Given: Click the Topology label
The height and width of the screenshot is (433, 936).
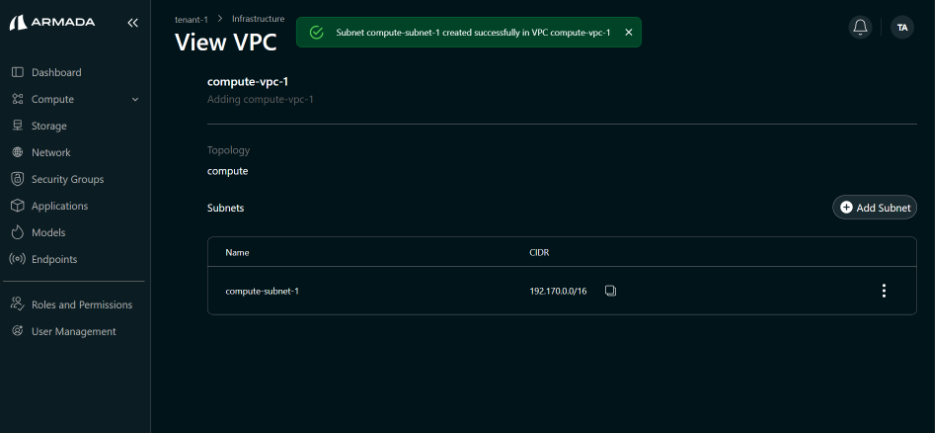Looking at the screenshot, I should pos(229,151).
